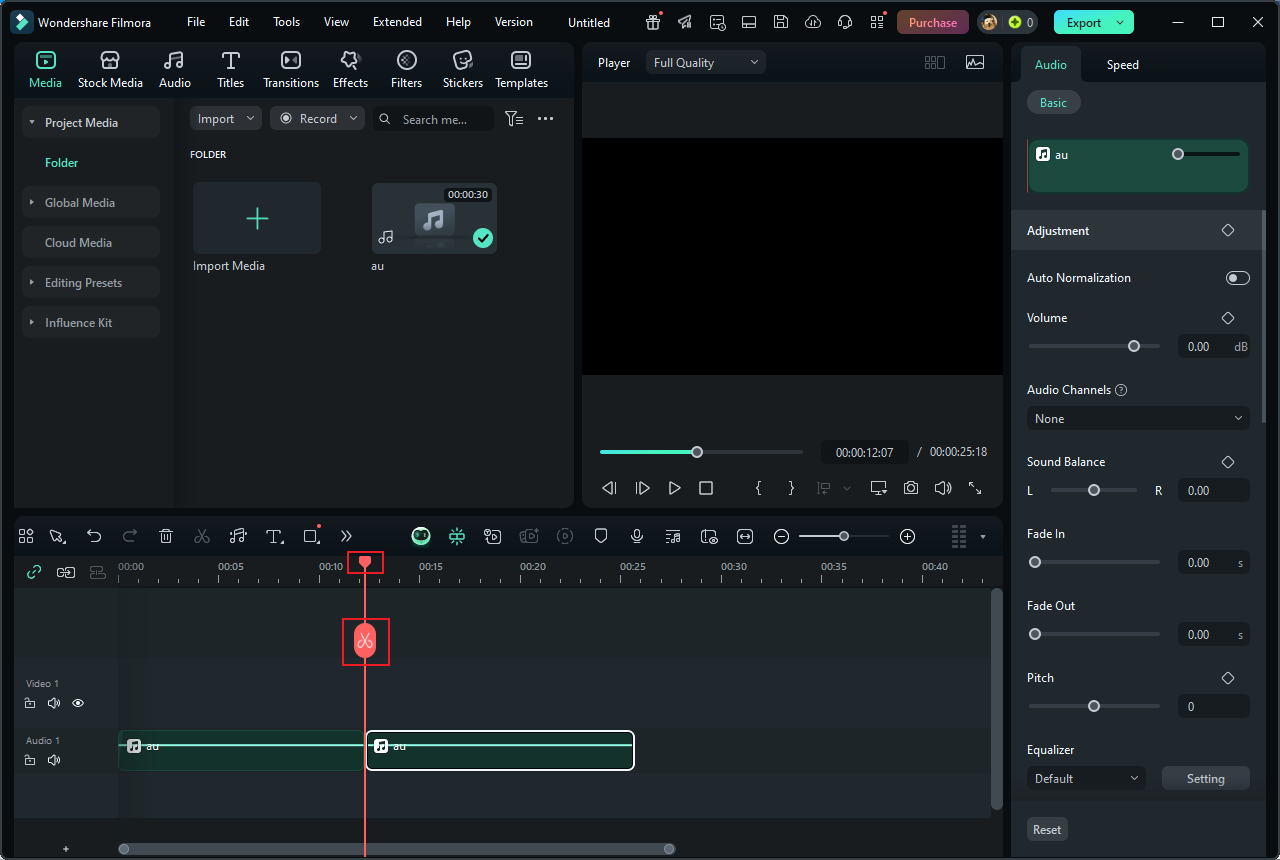
Task: Switch to the Speed tab
Action: click(x=1122, y=65)
